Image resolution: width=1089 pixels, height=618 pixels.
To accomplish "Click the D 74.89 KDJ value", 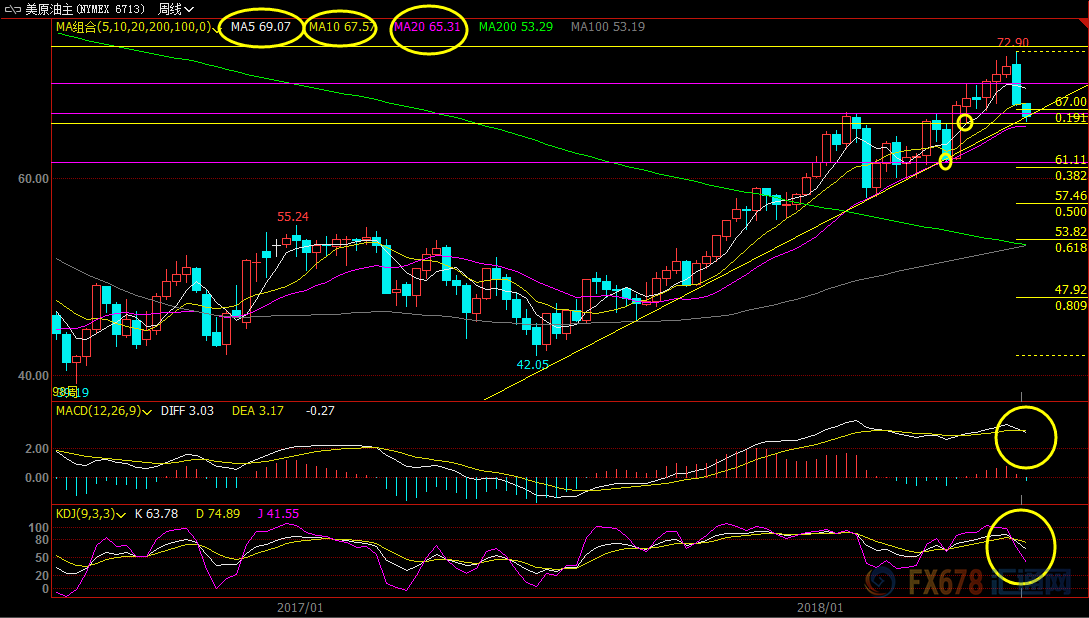I will click(217, 515).
